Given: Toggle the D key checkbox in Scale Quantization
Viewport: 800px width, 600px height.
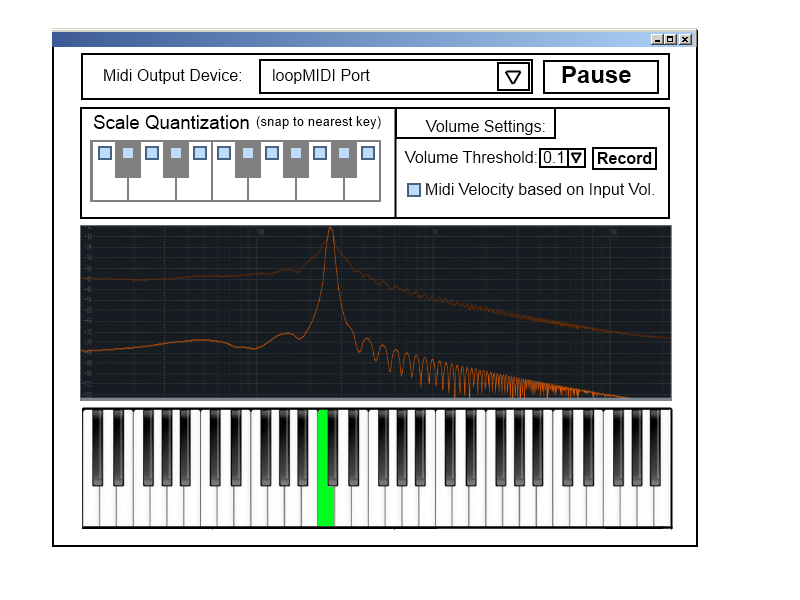Looking at the screenshot, I should coord(152,153).
